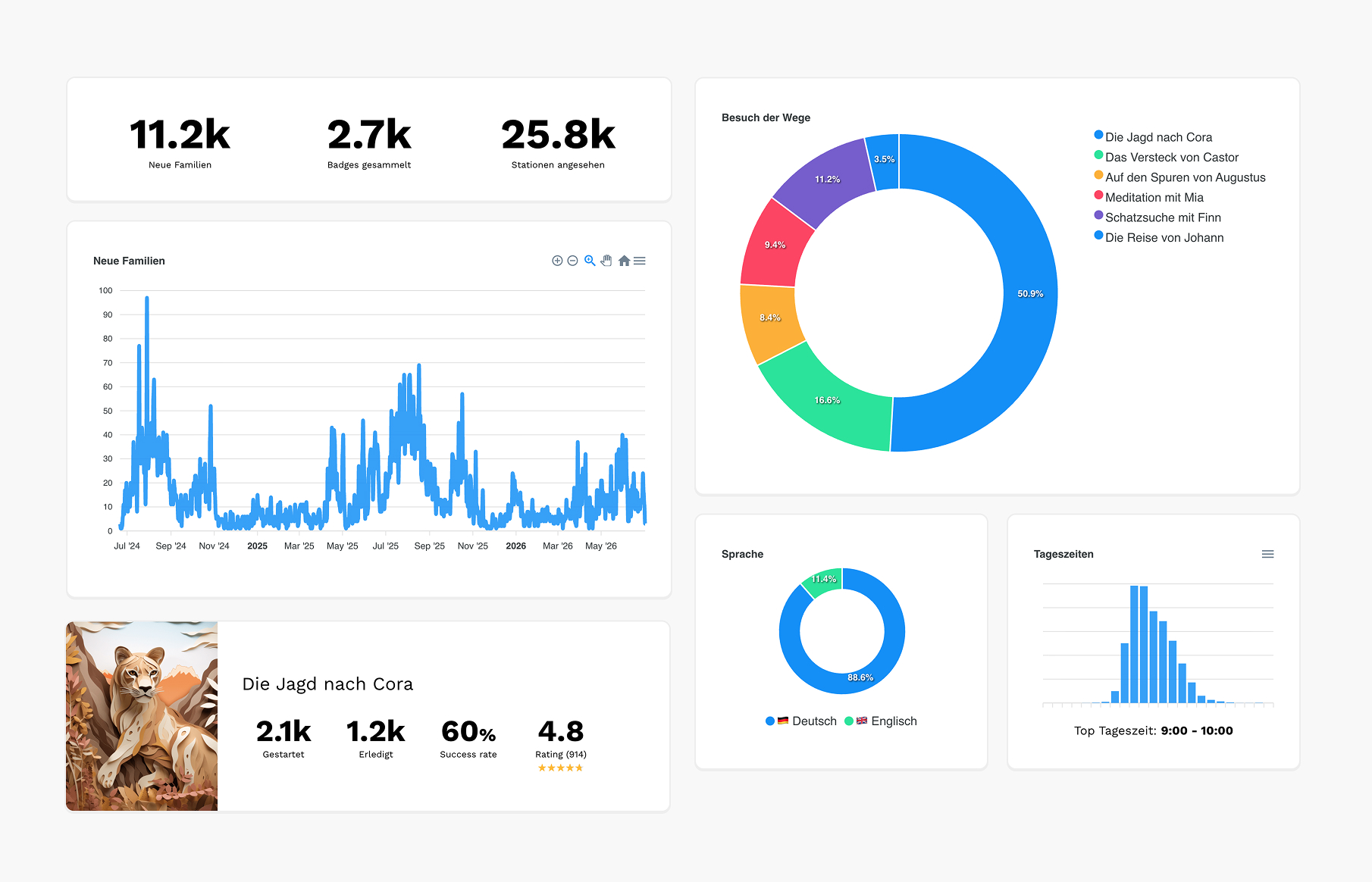1372x882 pixels.
Task: Click the 1.2k Erledigt value
Action: pyautogui.click(x=376, y=731)
